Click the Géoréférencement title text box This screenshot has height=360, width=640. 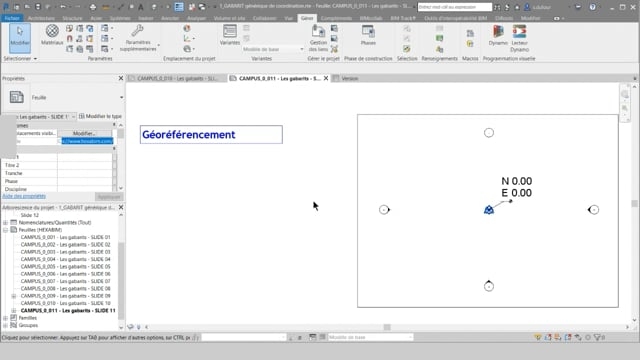(x=211, y=135)
